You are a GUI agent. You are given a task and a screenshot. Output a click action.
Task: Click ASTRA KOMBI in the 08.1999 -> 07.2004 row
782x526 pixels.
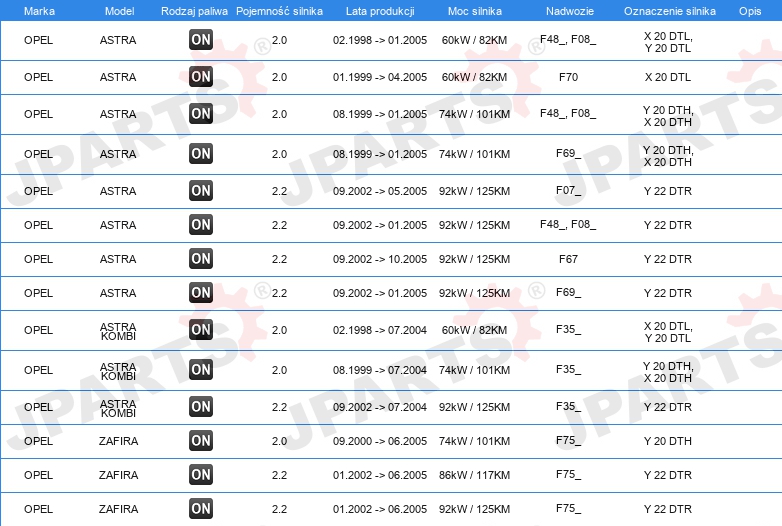click(118, 371)
